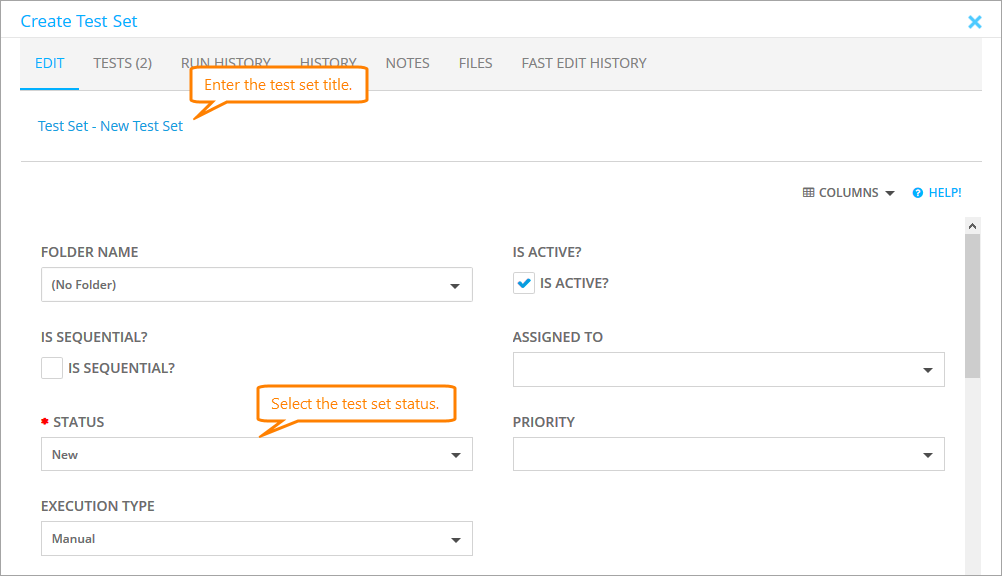Close the Create Test Set dialog
1002x576 pixels.
[x=975, y=22]
